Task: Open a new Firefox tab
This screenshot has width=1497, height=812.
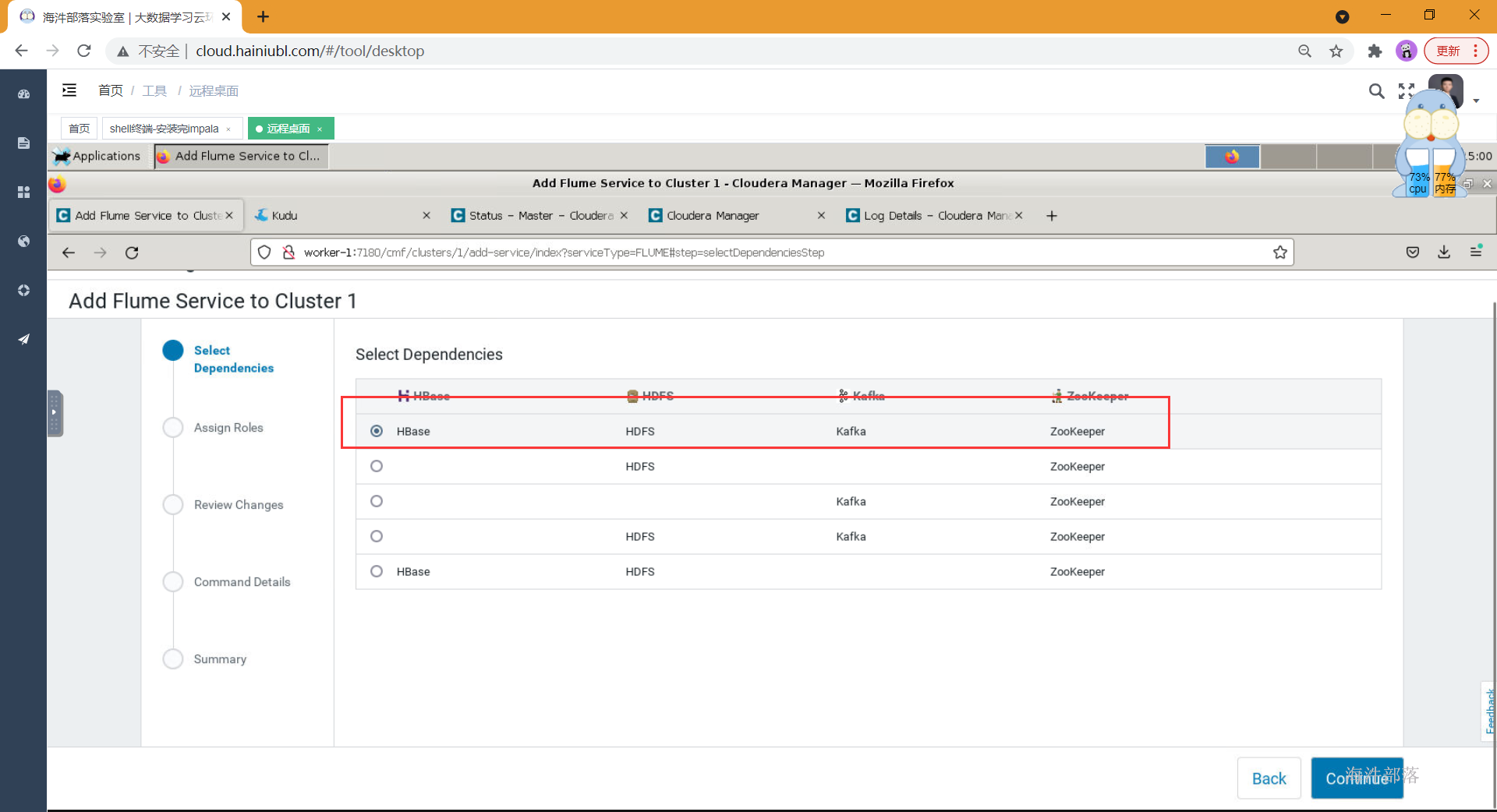Action: [x=1052, y=216]
